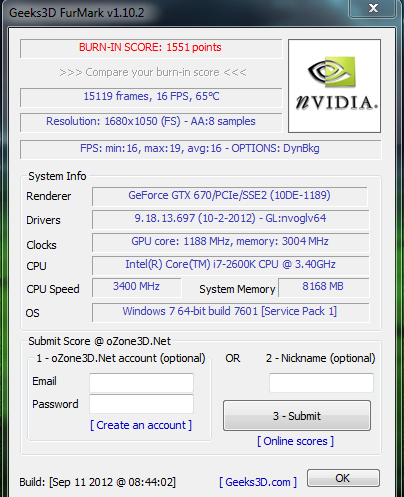Viewport: 404px width, 497px height.
Task: Open the Create an account link
Action: click(141, 425)
